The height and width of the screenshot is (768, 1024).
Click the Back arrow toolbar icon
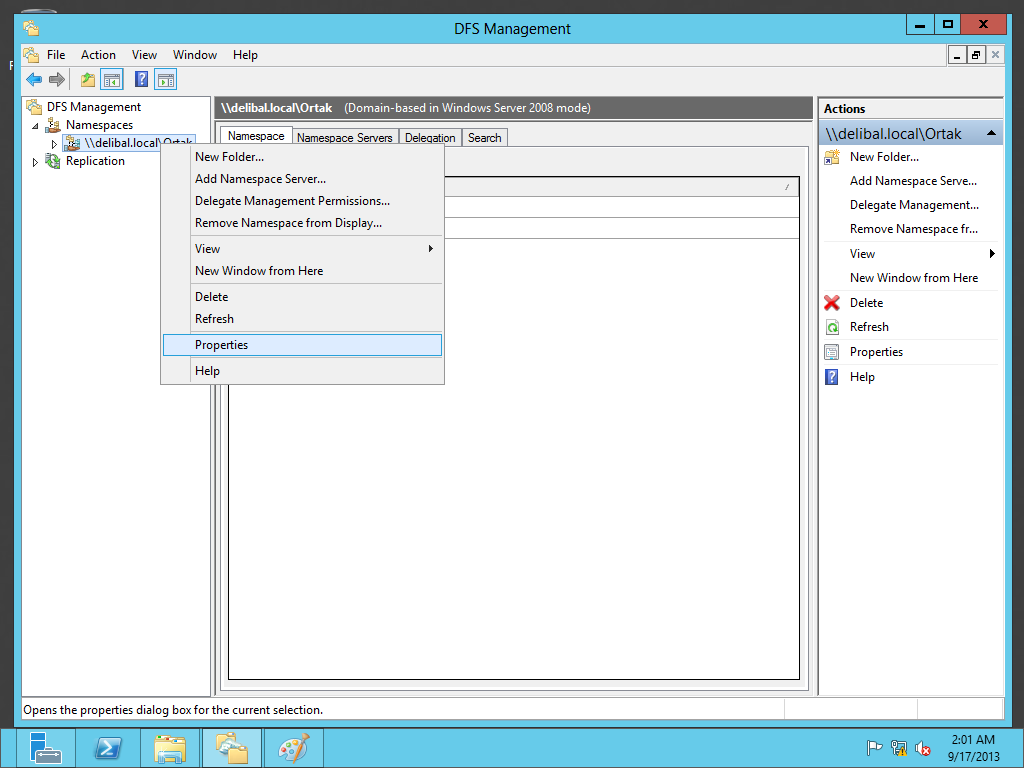coord(34,80)
